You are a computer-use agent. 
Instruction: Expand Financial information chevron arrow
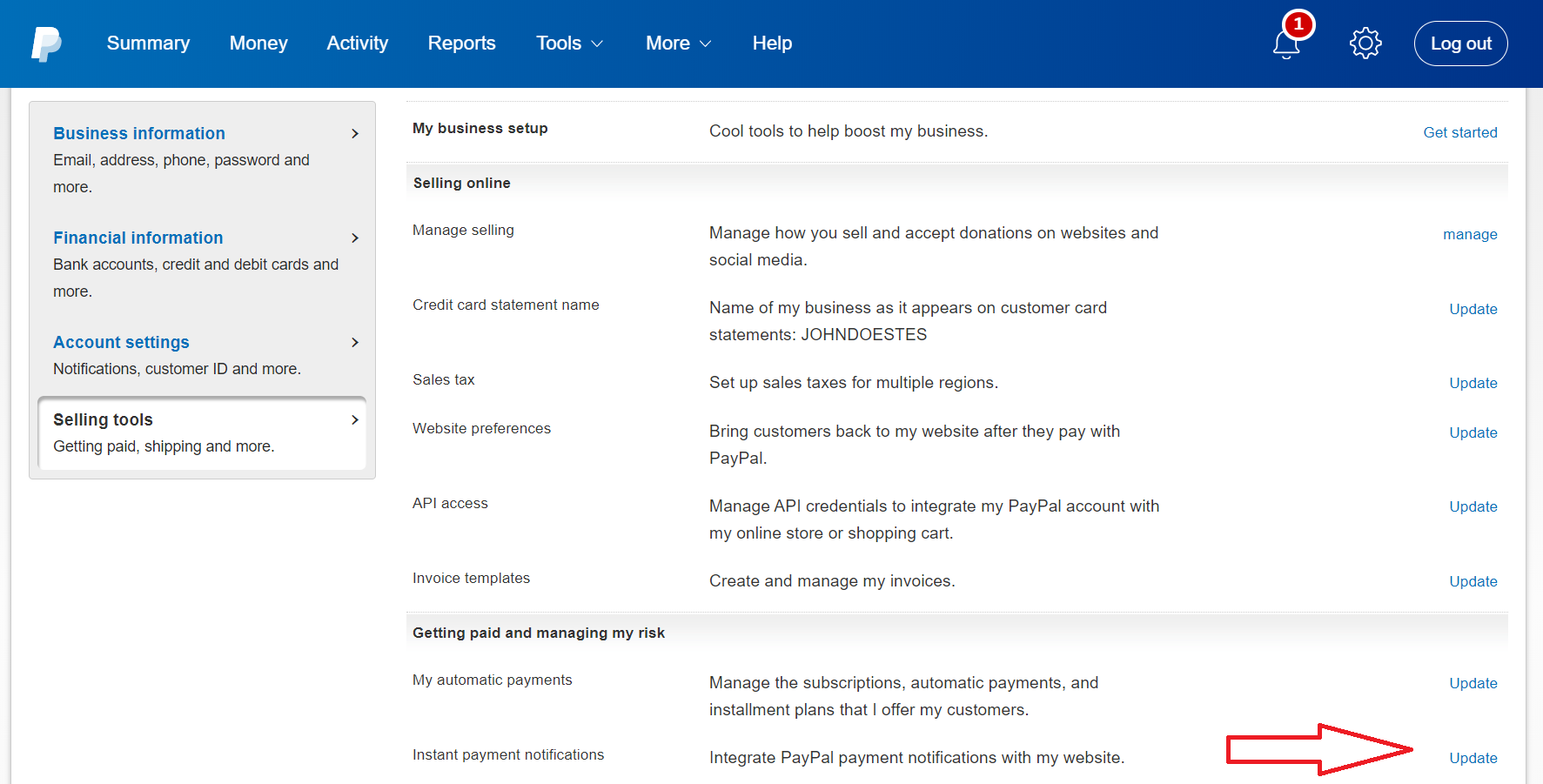(354, 238)
